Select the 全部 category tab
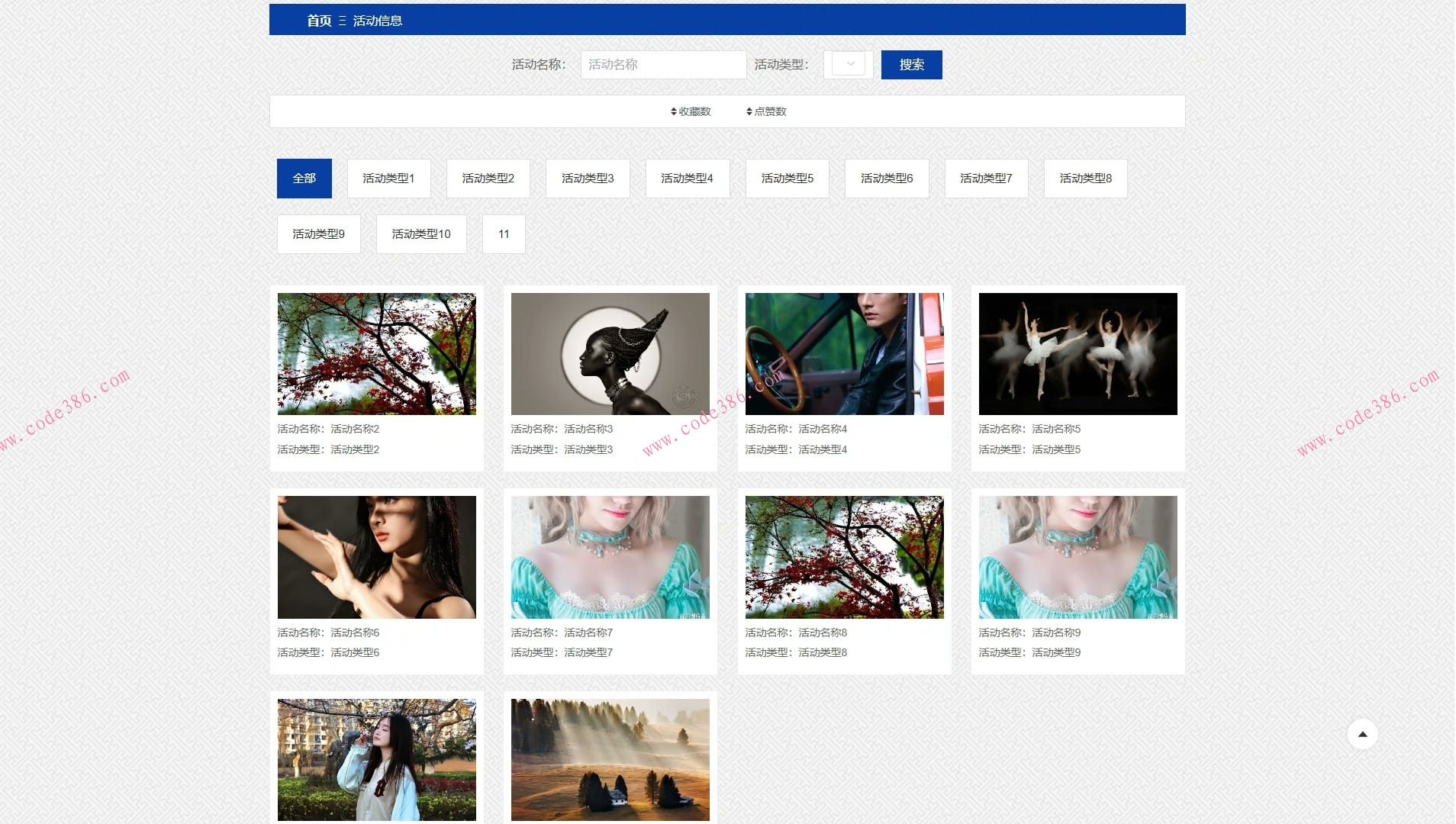 point(304,179)
